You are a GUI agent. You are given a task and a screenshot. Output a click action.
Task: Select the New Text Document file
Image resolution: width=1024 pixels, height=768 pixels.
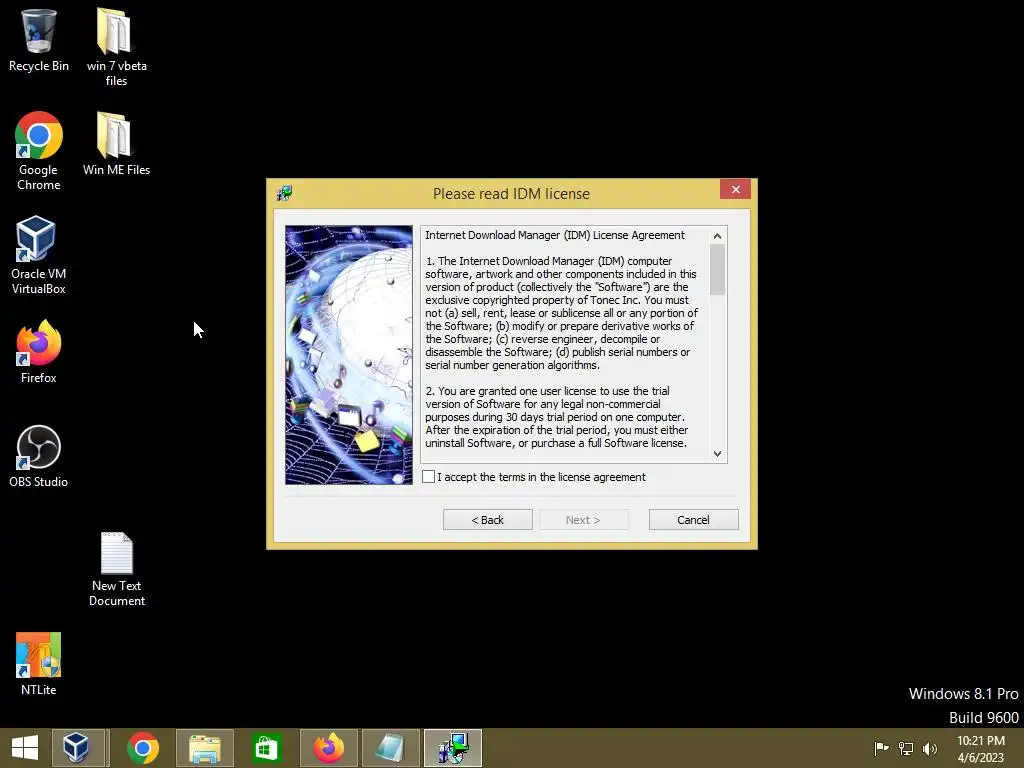point(116,569)
